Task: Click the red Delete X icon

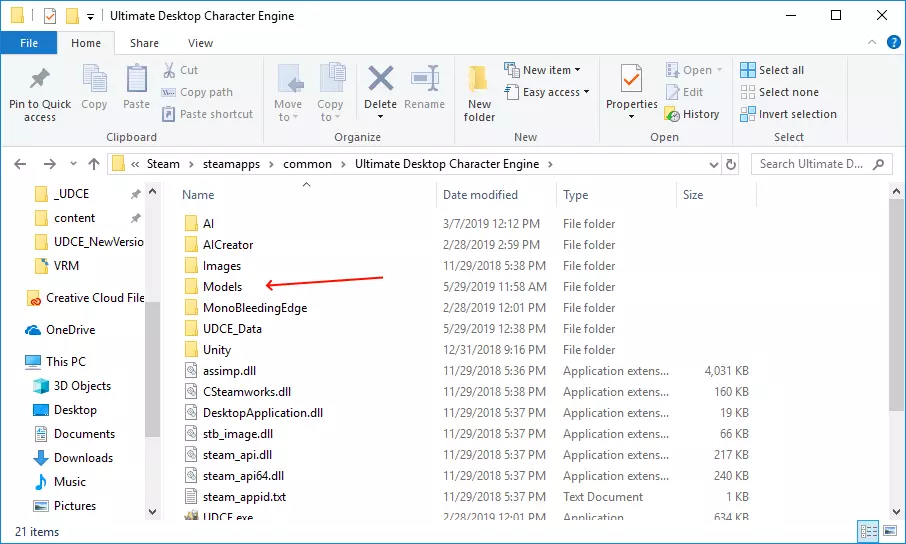Action: coord(381,79)
